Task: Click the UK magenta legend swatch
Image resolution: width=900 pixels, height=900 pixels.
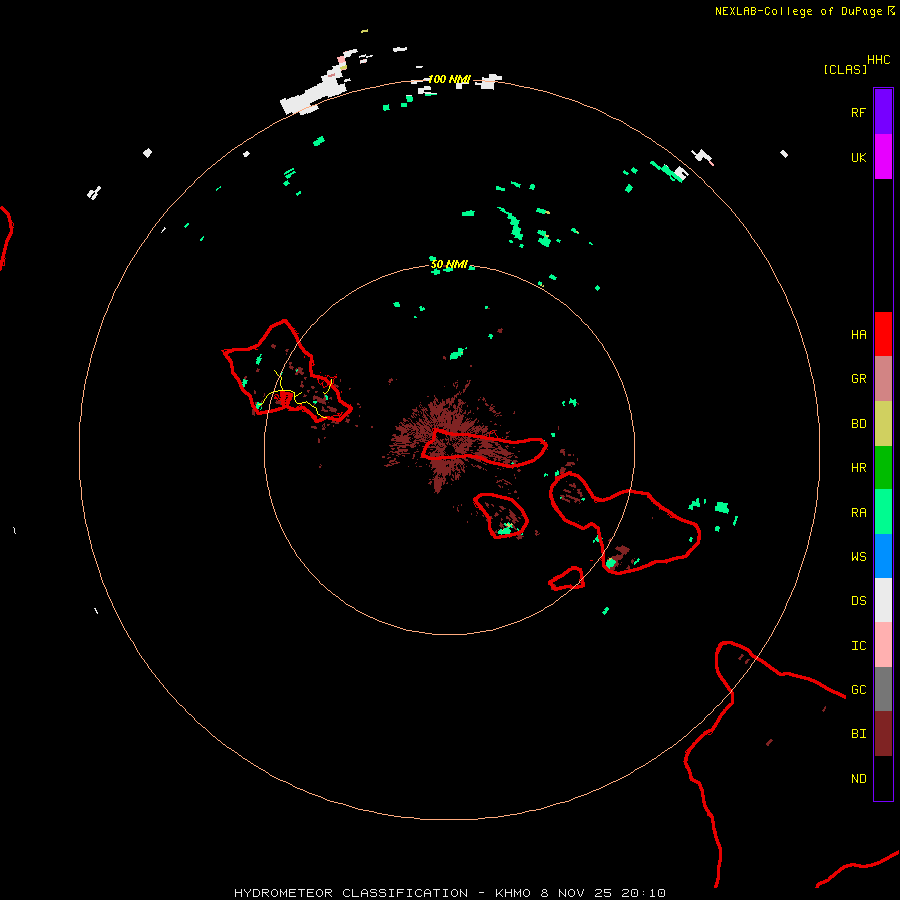Action: click(883, 157)
